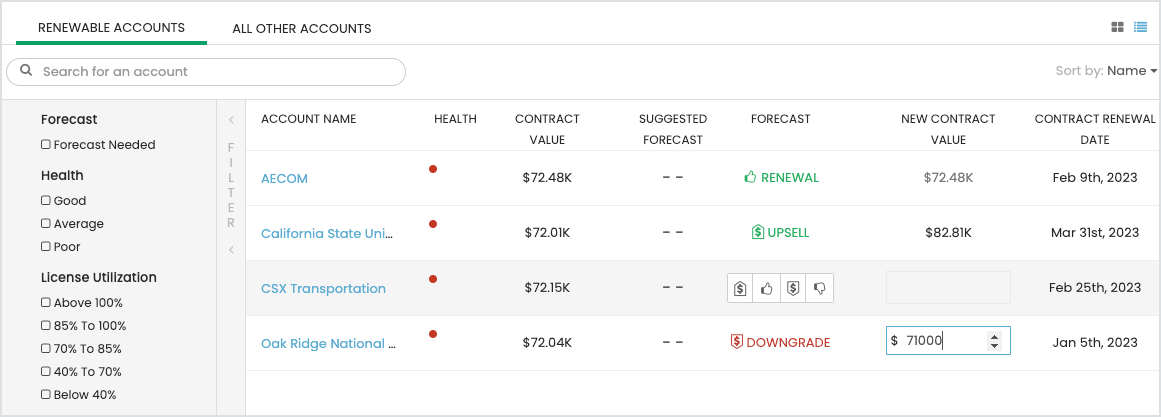Click the Forecast column header

click(780, 119)
